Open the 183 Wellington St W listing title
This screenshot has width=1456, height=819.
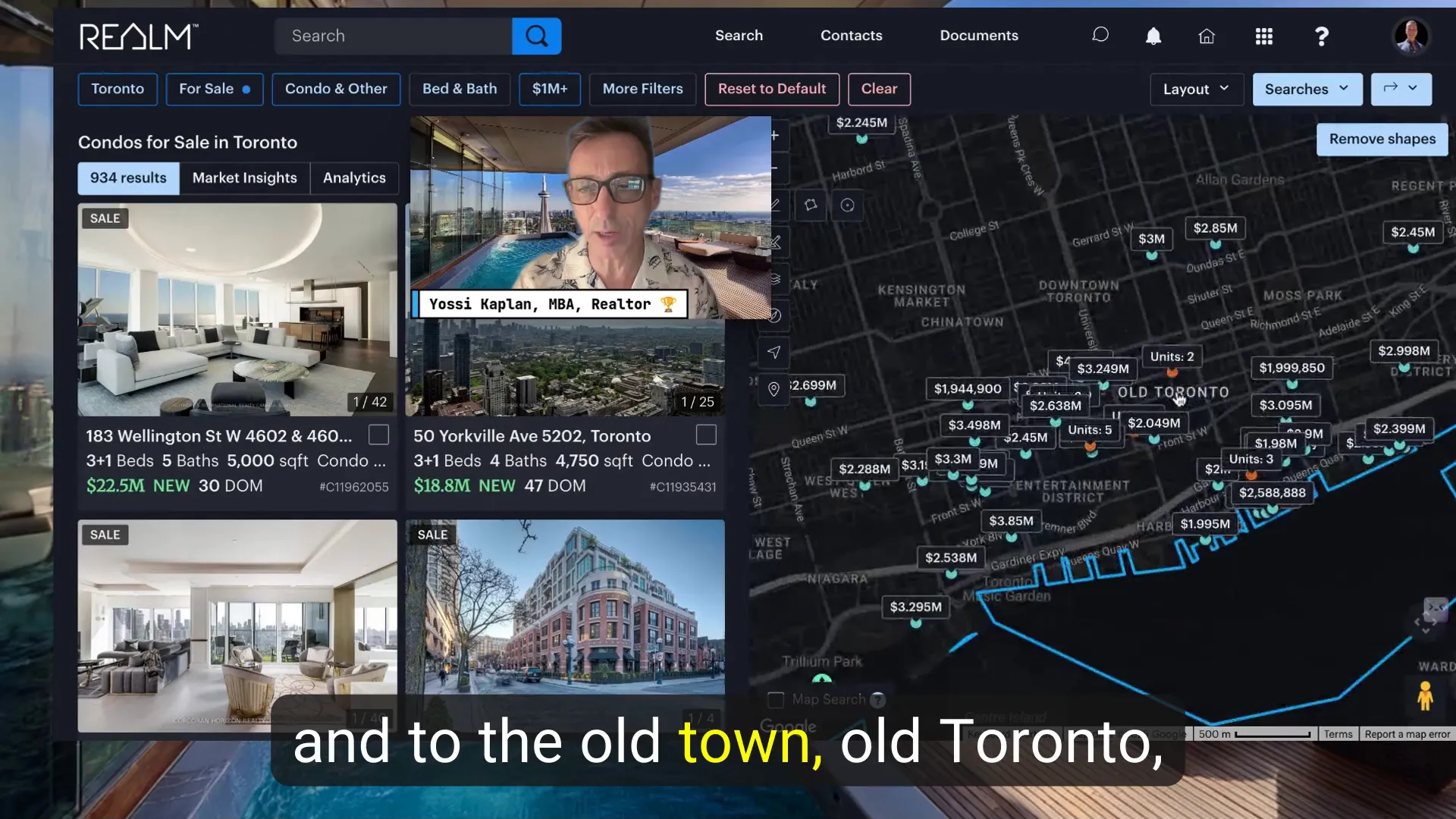pos(219,436)
